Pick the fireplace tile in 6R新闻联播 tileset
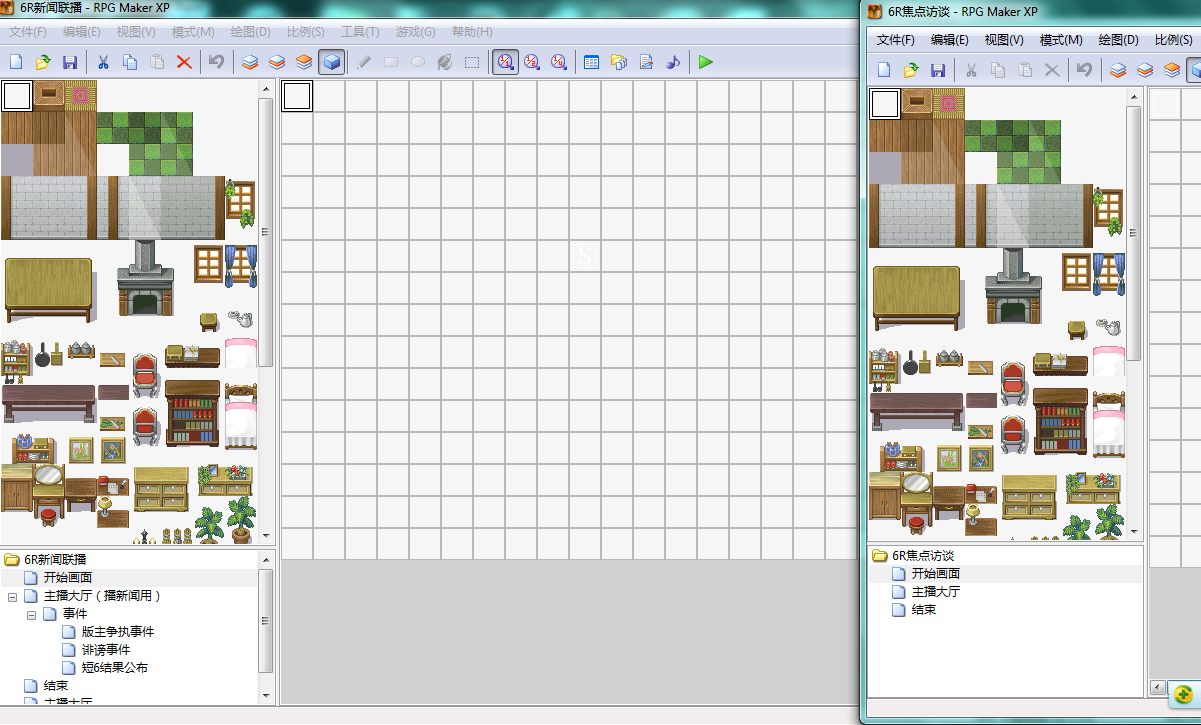Viewport: 1201px width, 725px height. pyautogui.click(x=146, y=277)
